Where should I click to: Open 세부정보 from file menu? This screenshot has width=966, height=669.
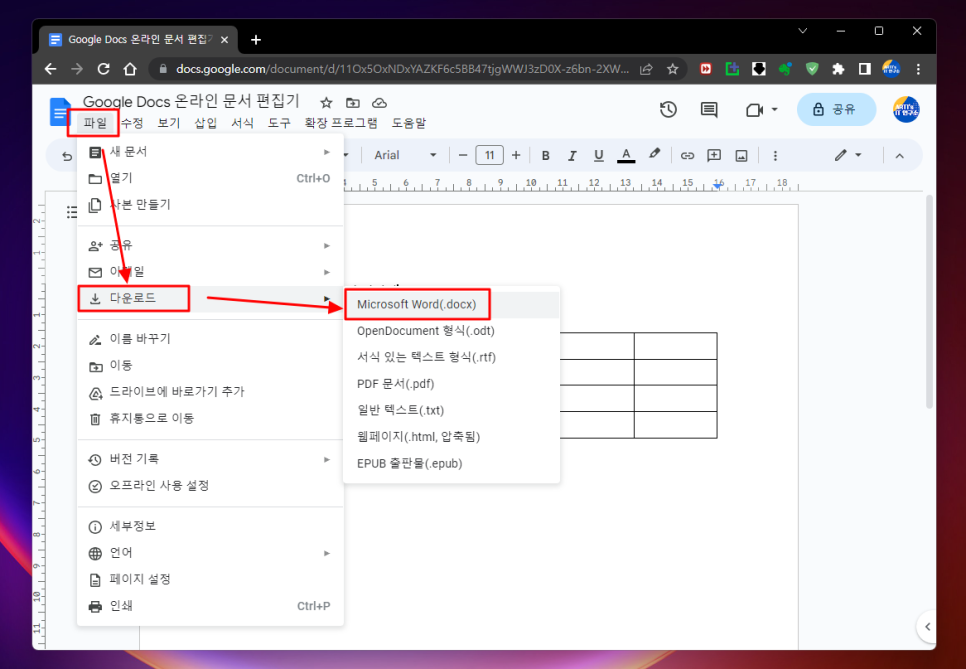pos(210,526)
